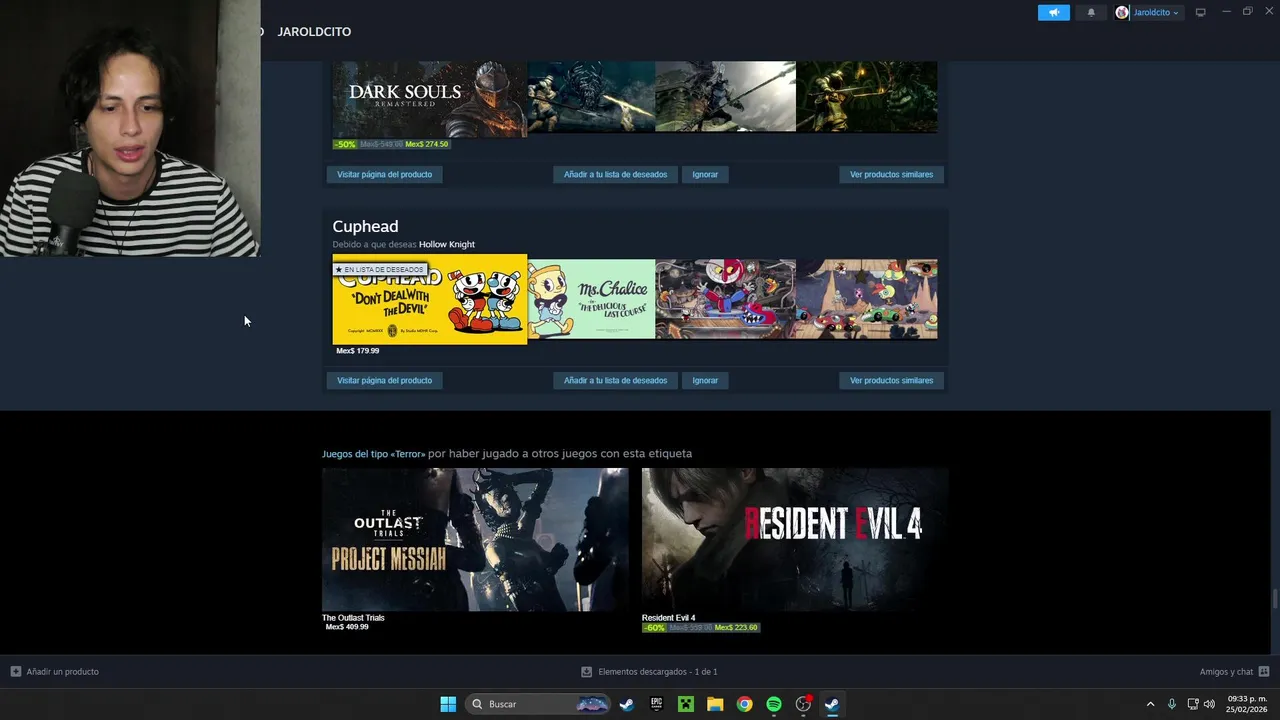This screenshot has width=1280, height=720.
Task: Open the JAROLDCITO menu tab
Action: click(314, 32)
